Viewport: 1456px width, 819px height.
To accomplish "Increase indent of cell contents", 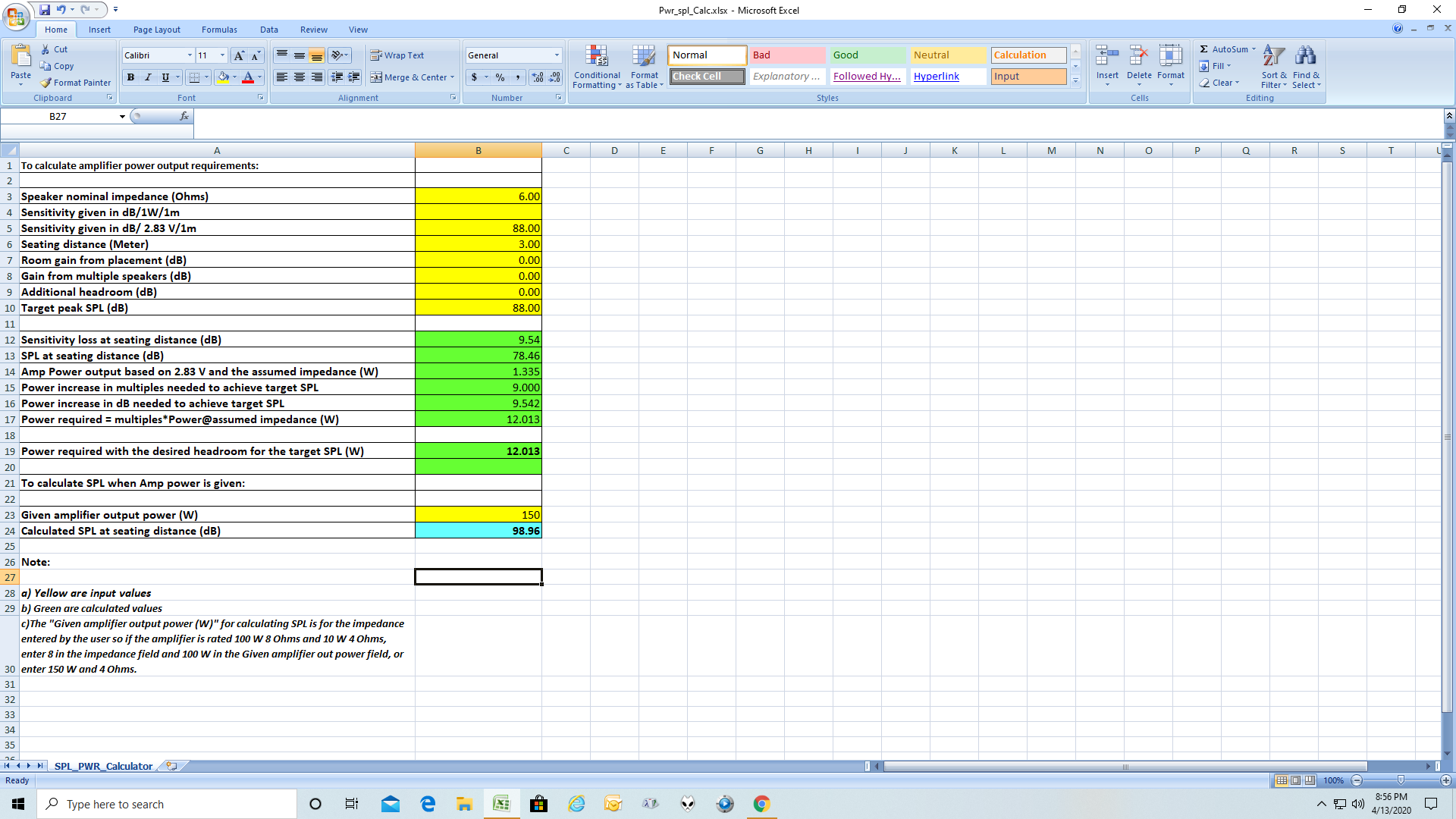I will [x=354, y=77].
